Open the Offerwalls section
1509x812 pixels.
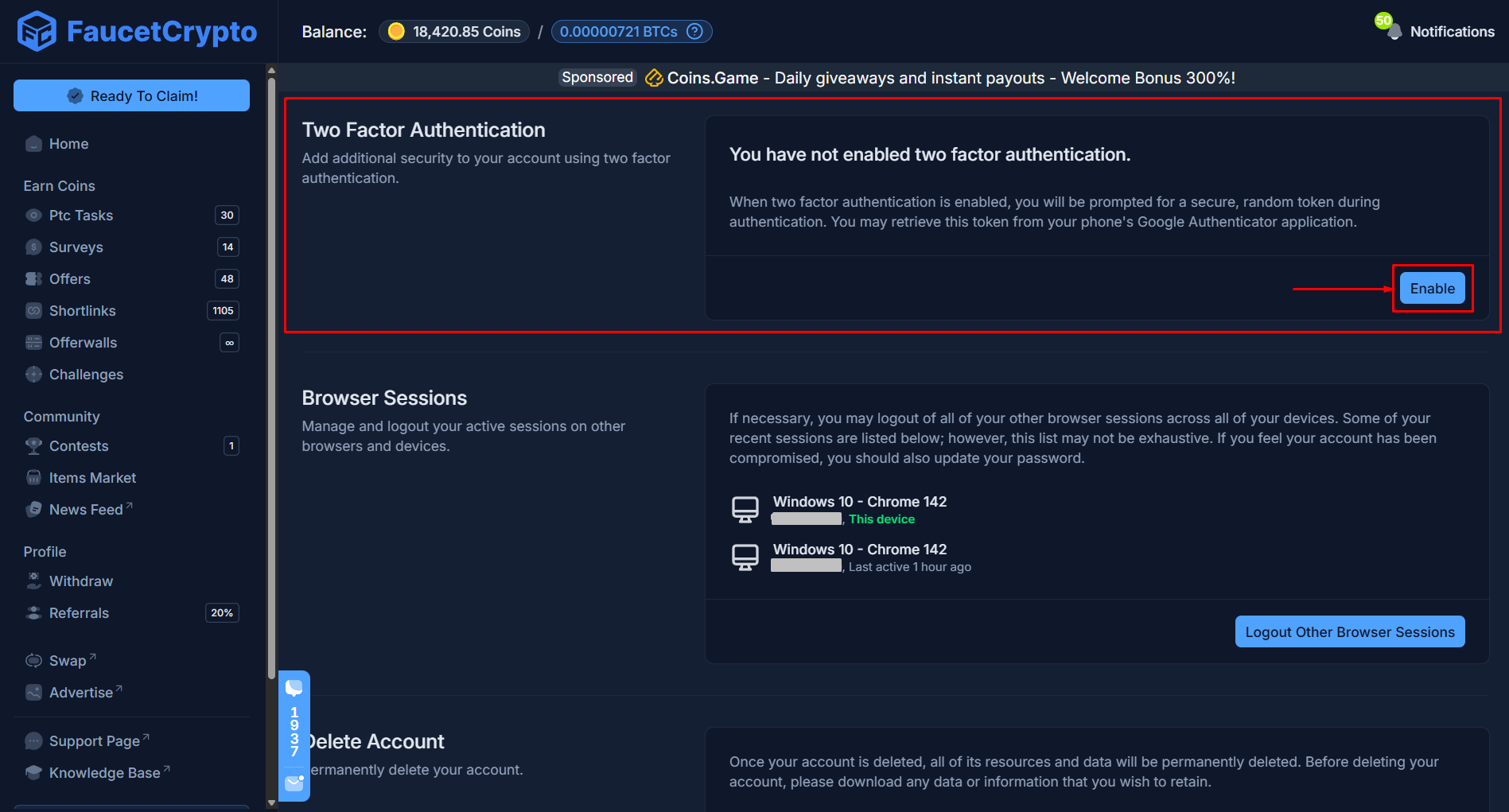point(81,342)
